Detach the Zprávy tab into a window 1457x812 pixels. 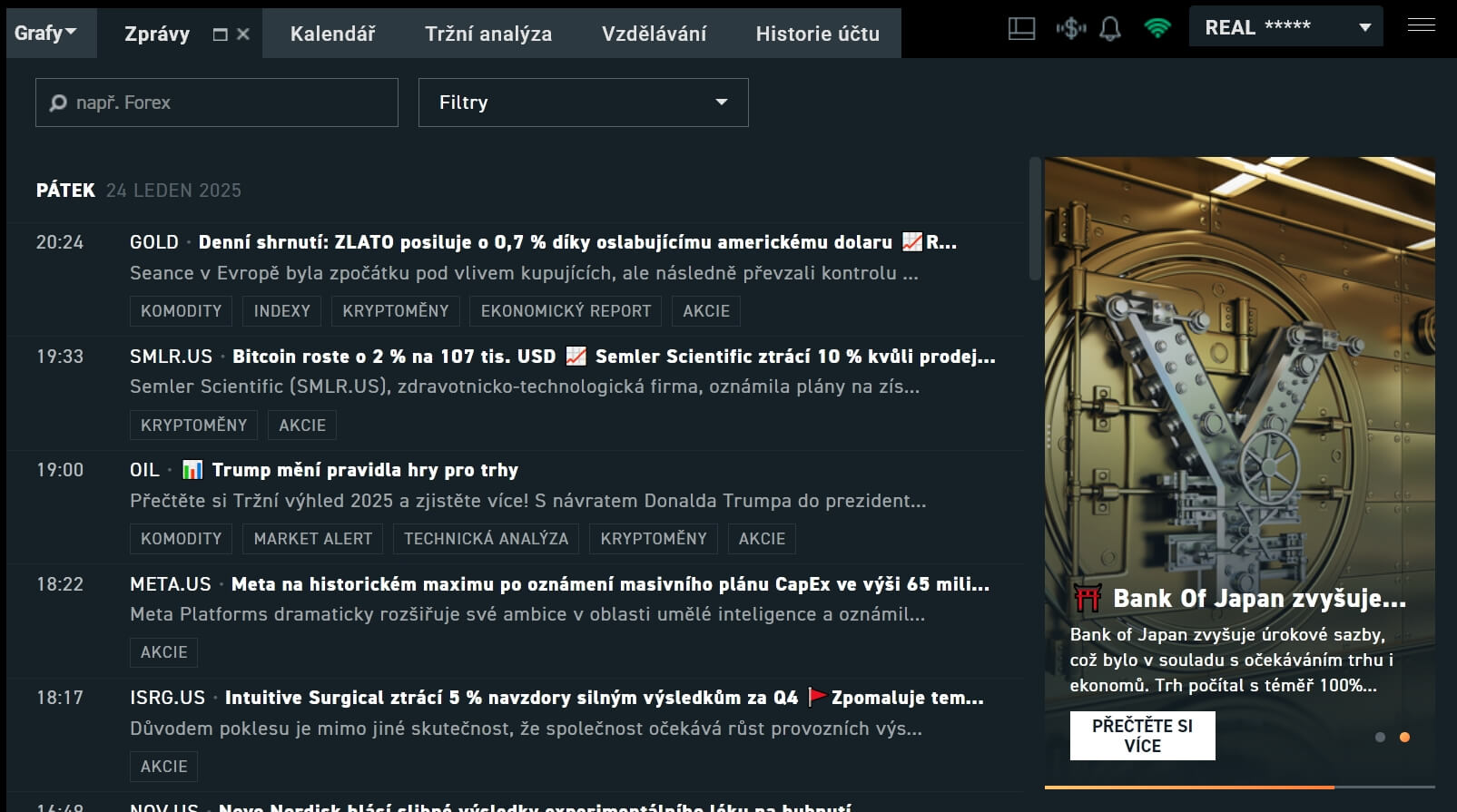[220, 34]
